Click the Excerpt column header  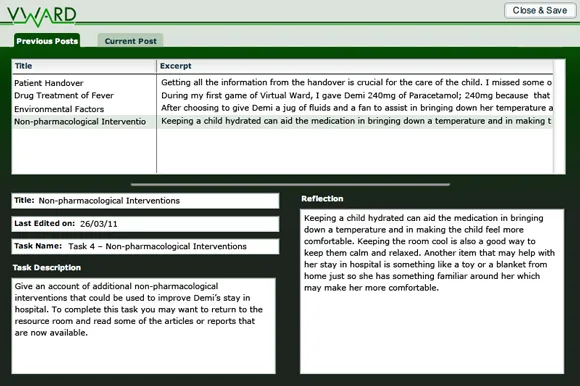click(x=355, y=66)
